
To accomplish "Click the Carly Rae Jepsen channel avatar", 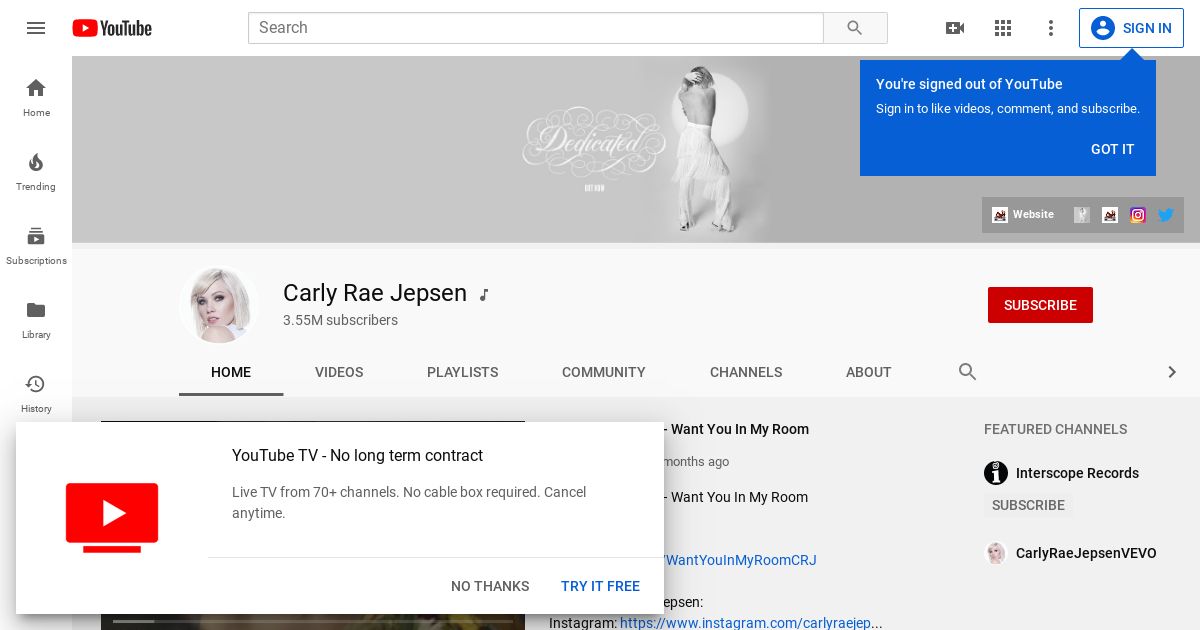I will pyautogui.click(x=219, y=305).
